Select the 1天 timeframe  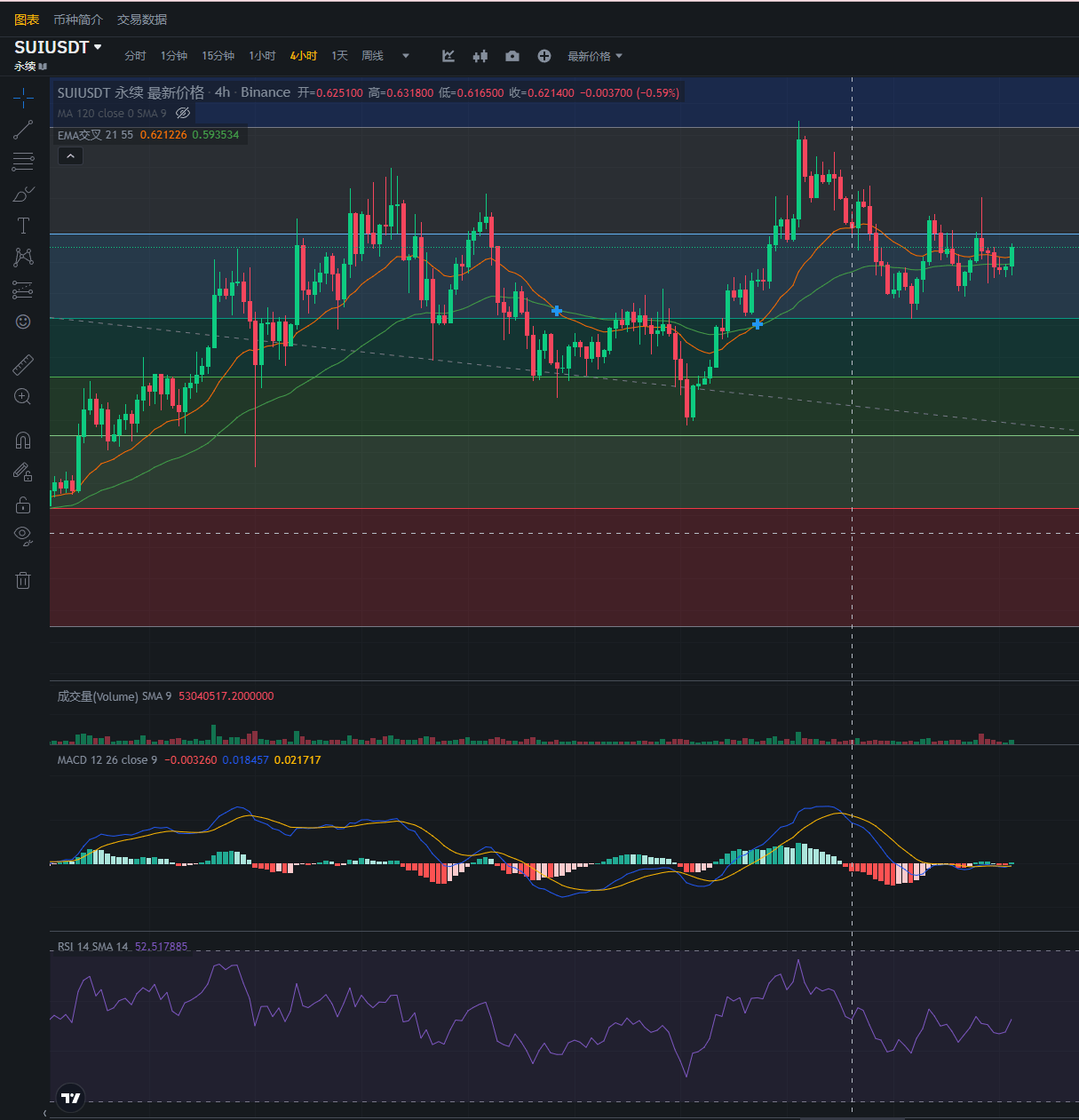tap(339, 56)
